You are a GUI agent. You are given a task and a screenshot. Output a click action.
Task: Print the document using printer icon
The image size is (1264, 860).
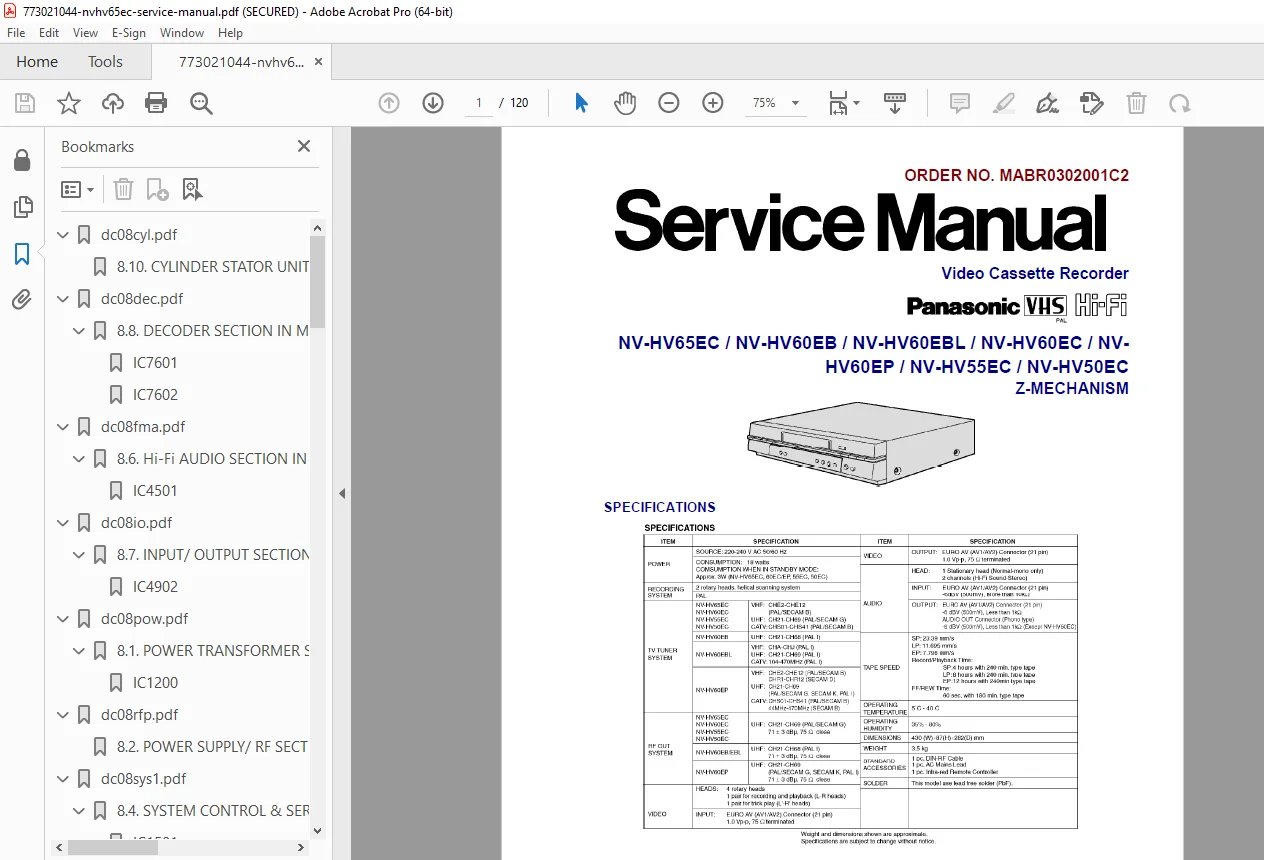pos(156,103)
